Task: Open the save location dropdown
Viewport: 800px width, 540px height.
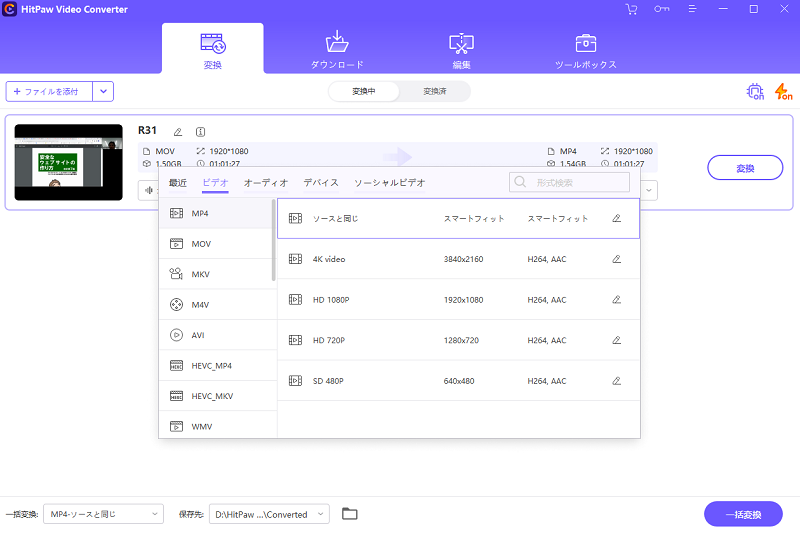Action: tap(269, 514)
